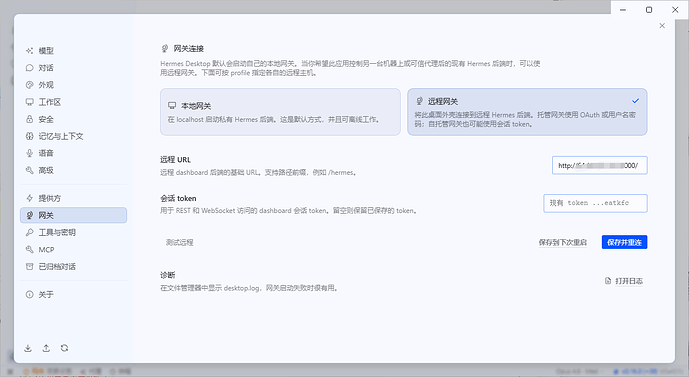Click the blue 保存并重连 button
This screenshot has width=689, height=377.
point(624,242)
